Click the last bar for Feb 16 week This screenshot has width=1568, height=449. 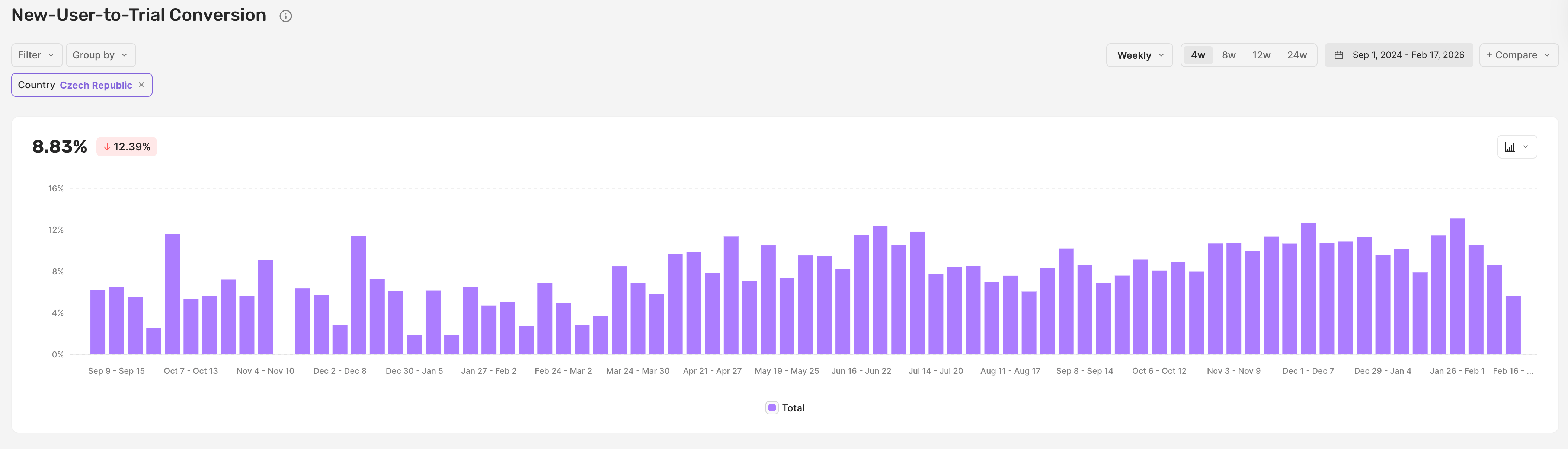[1513, 325]
